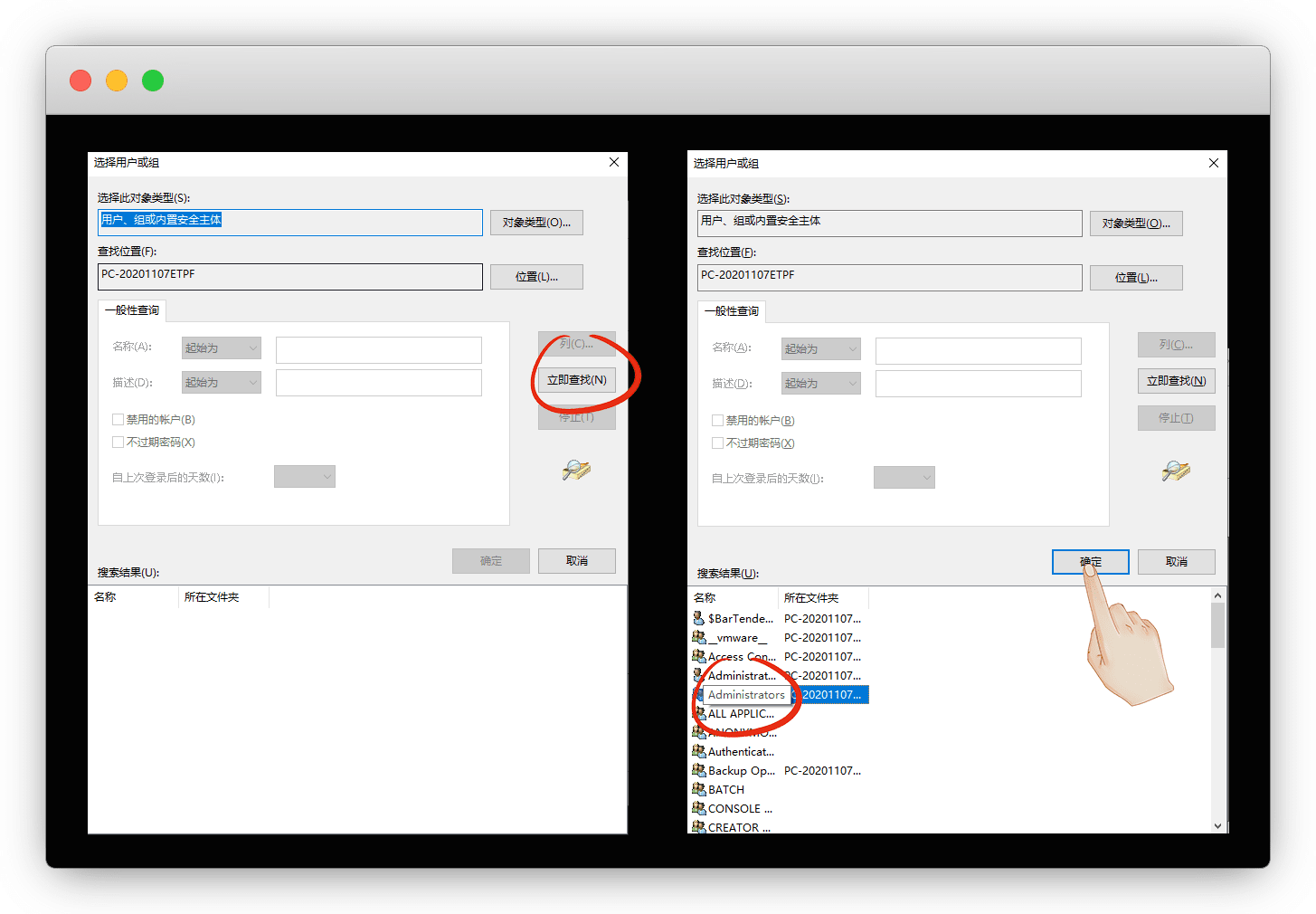Expand days since last logon dropdown in left dialog

[305, 477]
